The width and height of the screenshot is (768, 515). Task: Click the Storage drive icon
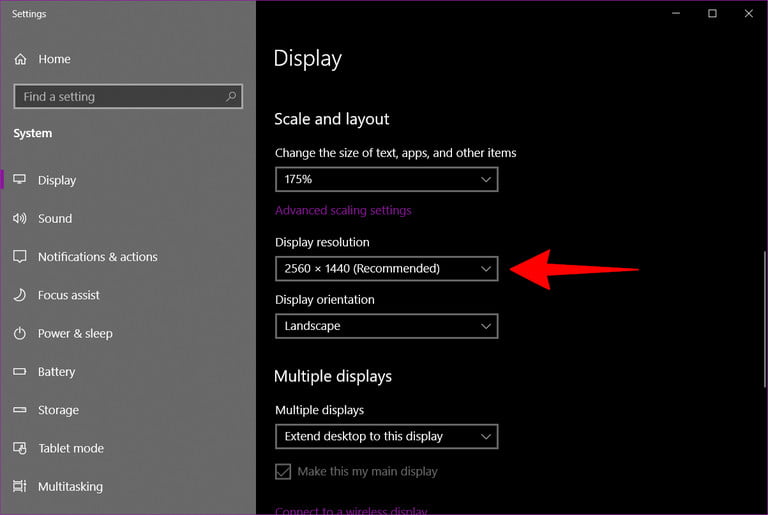[20, 410]
